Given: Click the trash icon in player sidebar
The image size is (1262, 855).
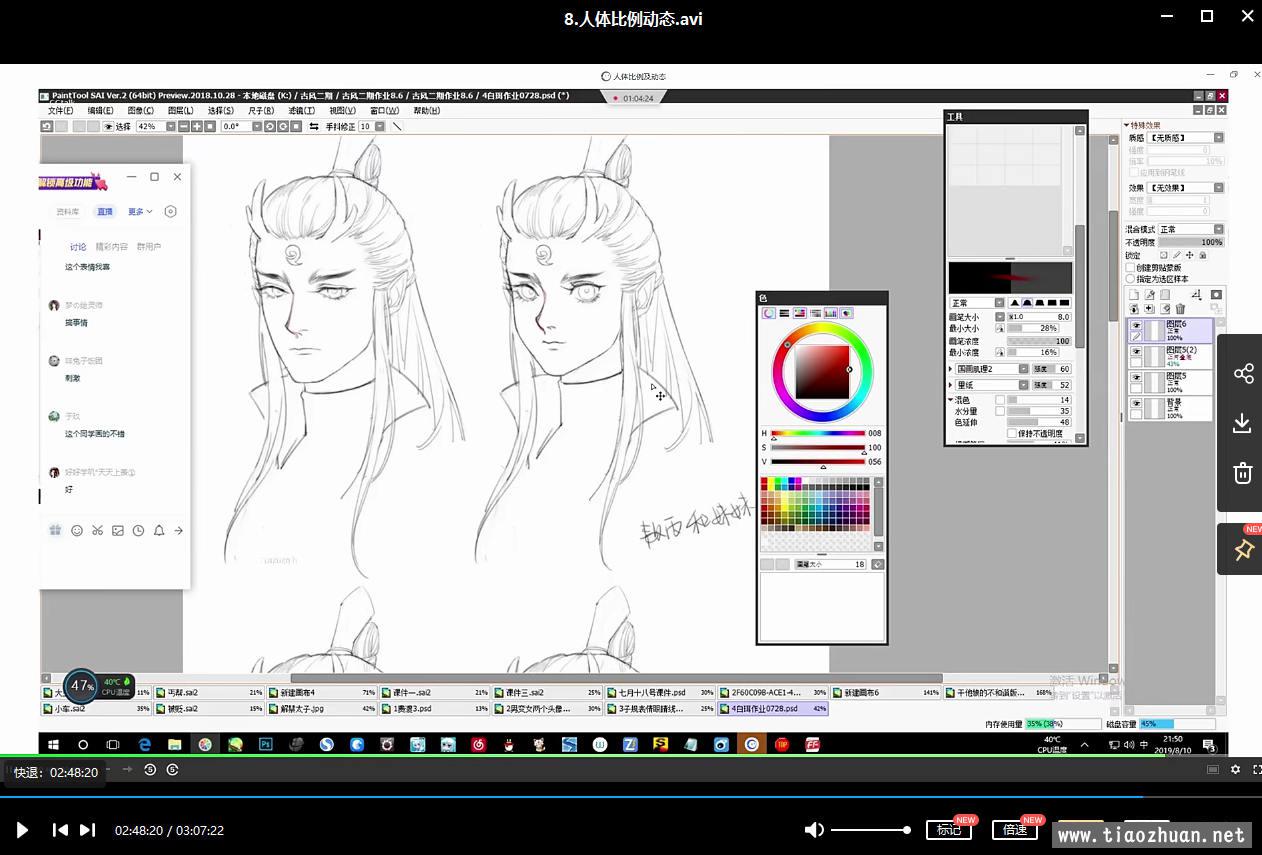Looking at the screenshot, I should (1243, 473).
